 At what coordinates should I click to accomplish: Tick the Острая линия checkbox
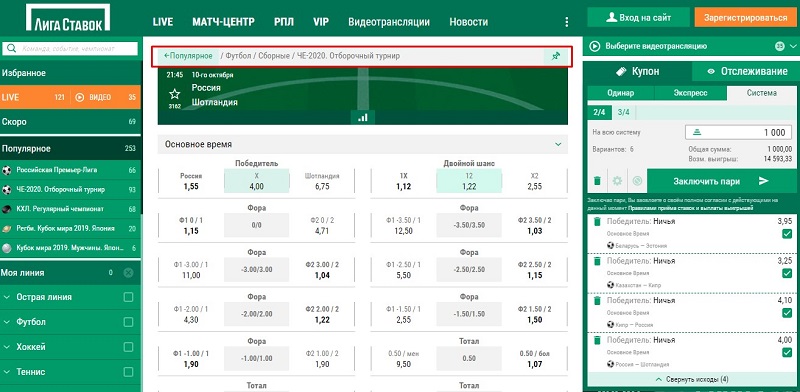coord(128,297)
